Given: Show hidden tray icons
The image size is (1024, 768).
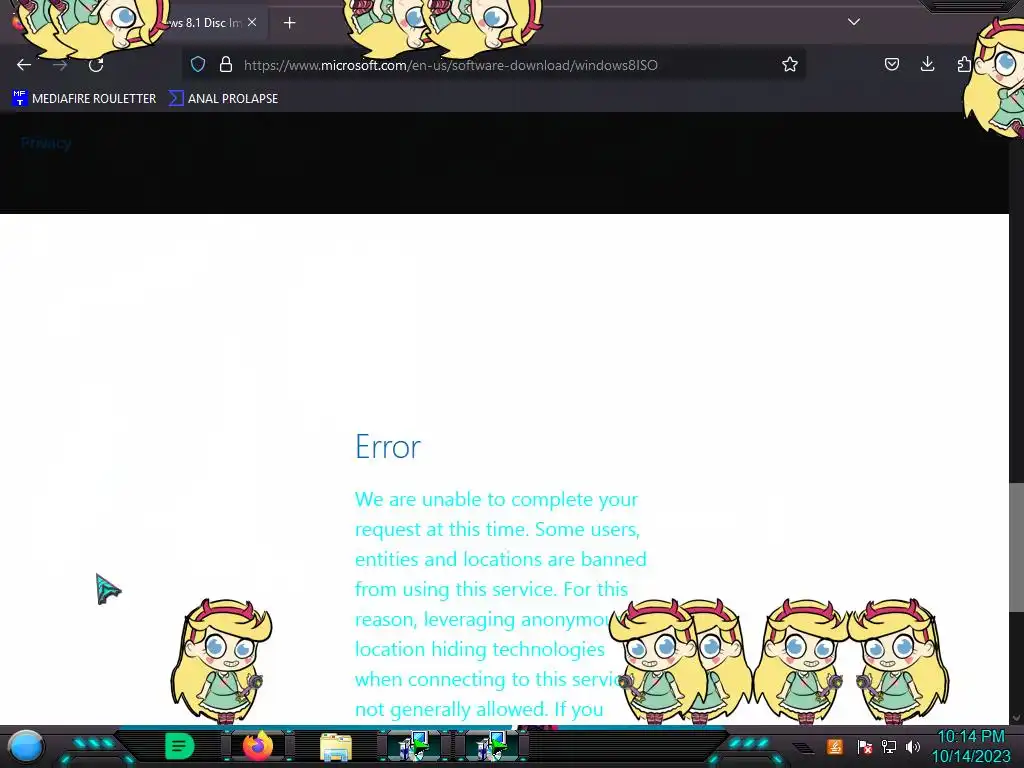Looking at the screenshot, I should point(804,748).
